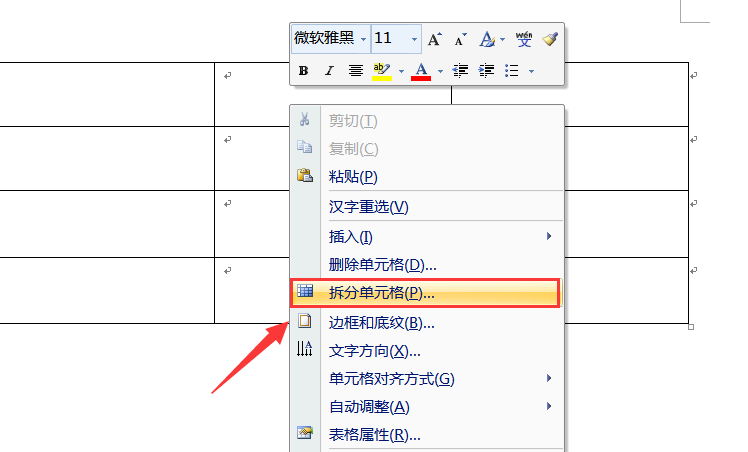748x452 pixels.
Task: Click the decrease indent icon
Action: click(x=460, y=71)
